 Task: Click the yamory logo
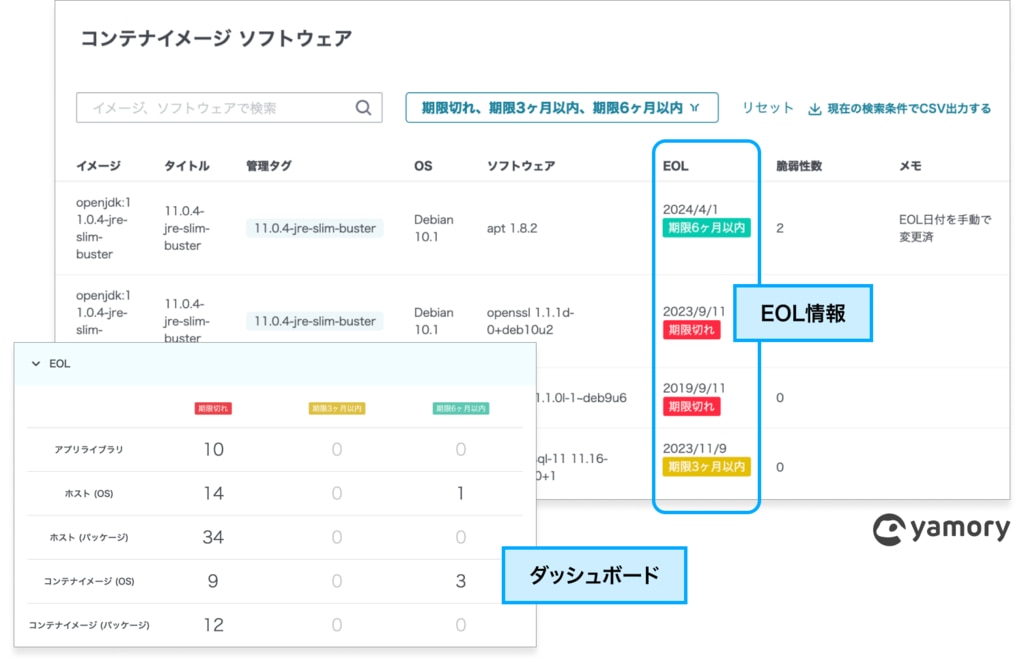[941, 529]
